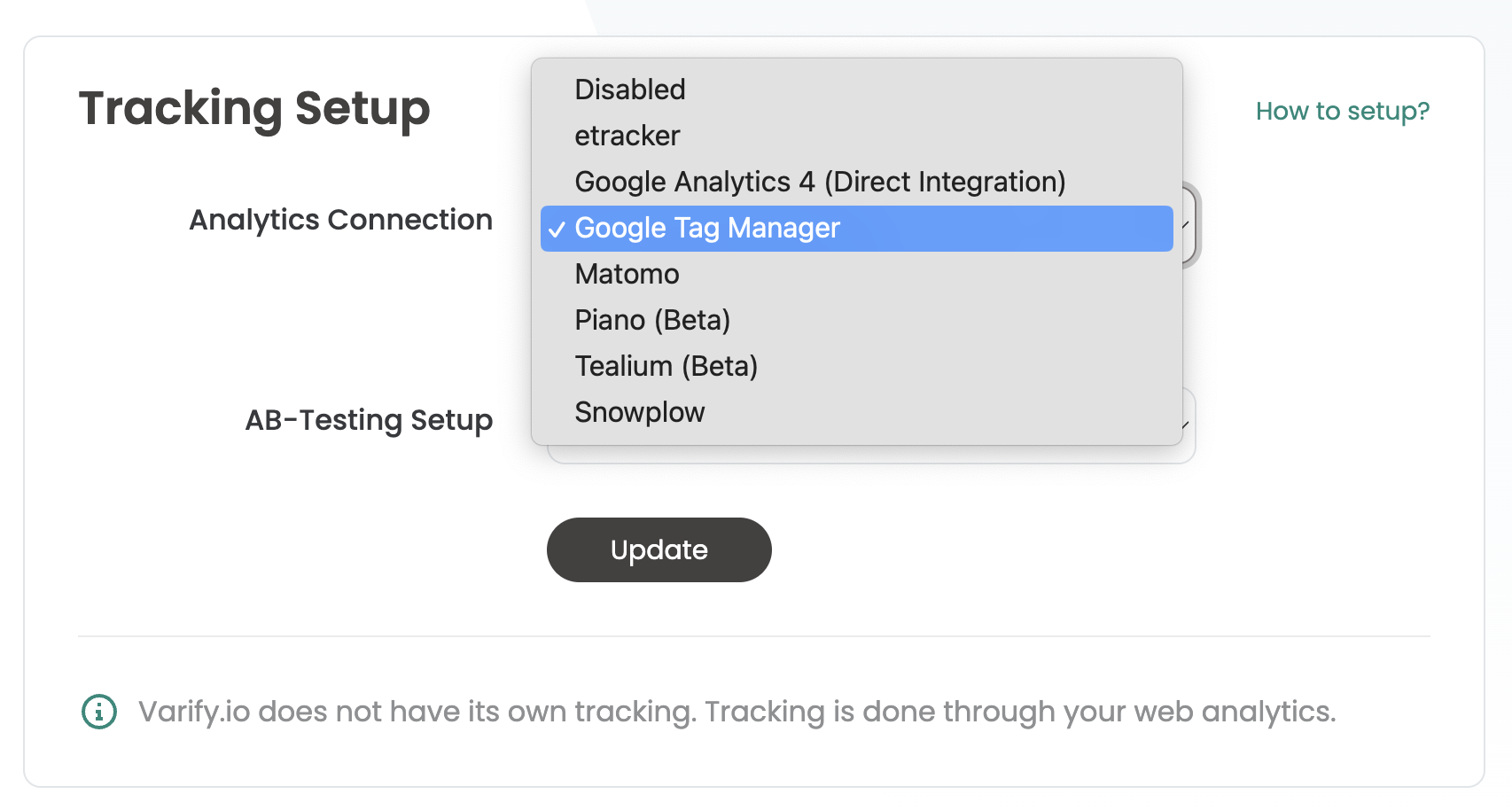Click the AB-Testing Setup label
This screenshot has height=810, width=1512.
pos(369,420)
